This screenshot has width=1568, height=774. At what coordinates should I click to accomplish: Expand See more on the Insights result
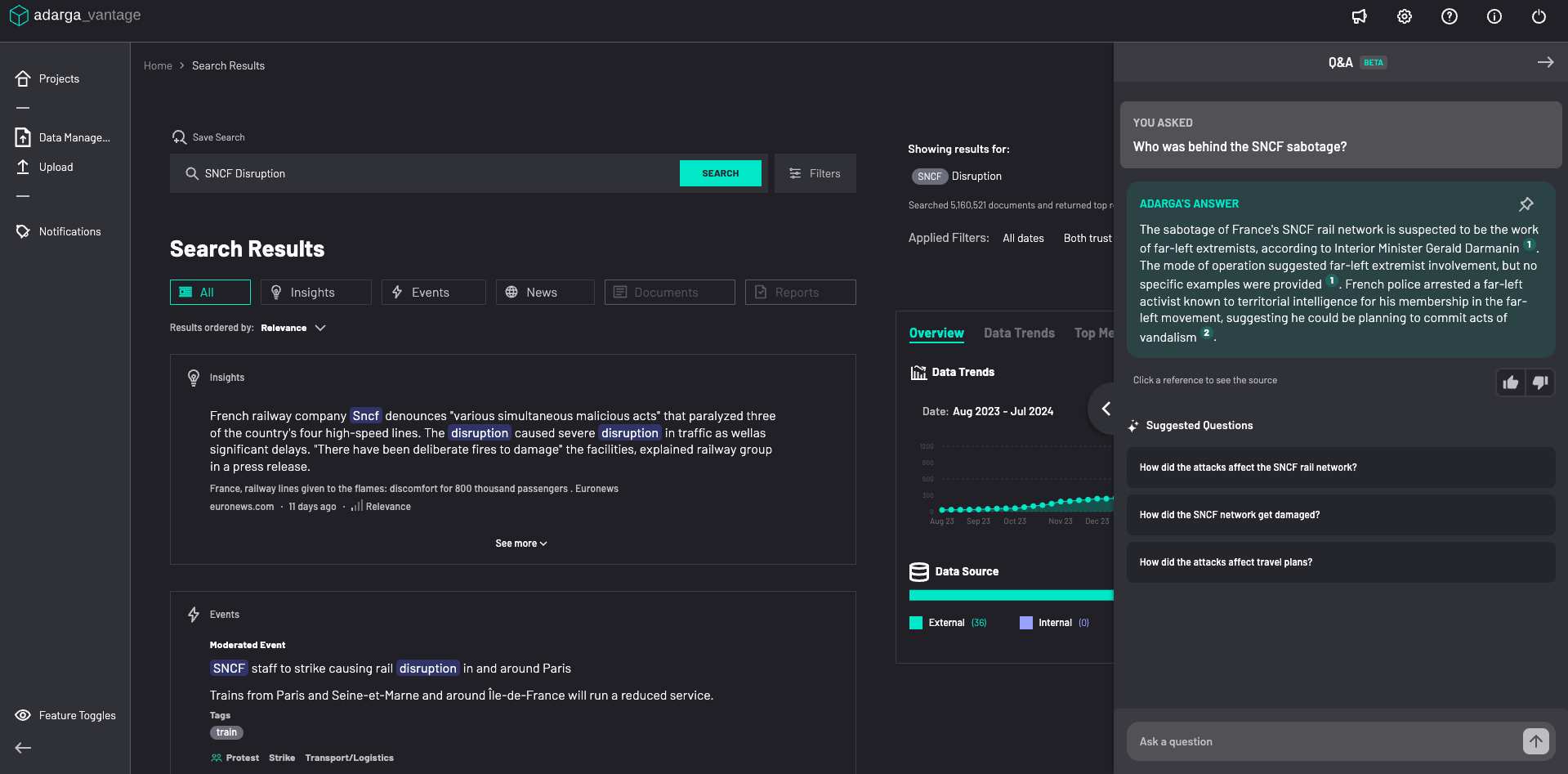[x=520, y=544]
